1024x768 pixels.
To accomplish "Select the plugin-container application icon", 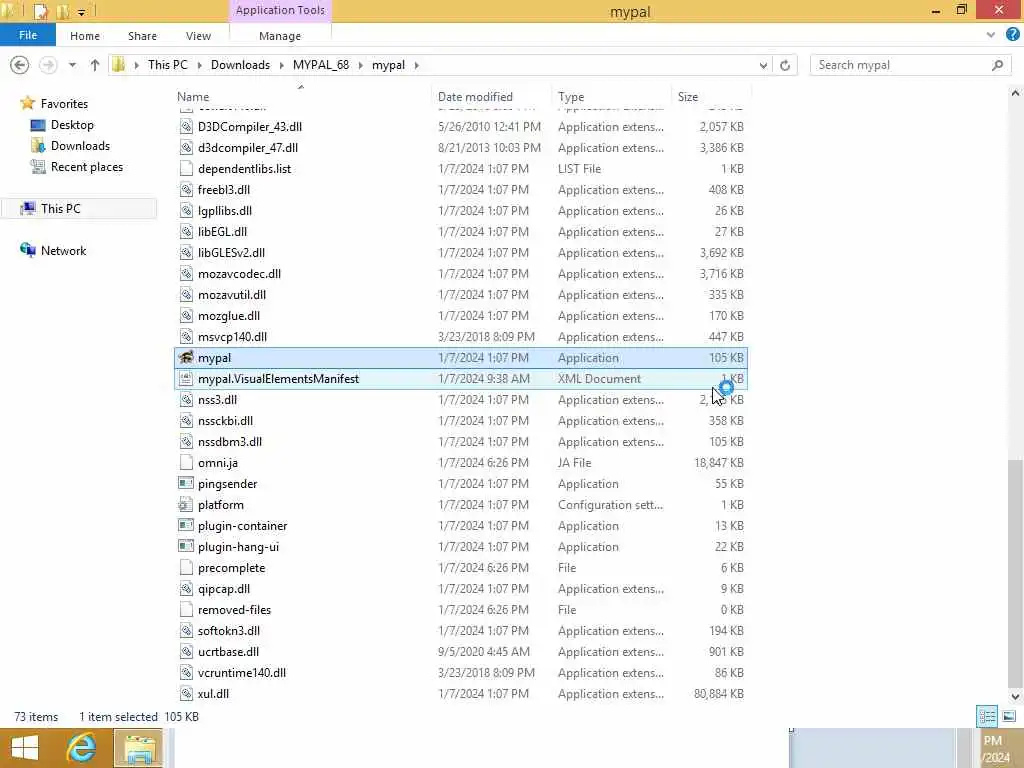I will click(186, 525).
